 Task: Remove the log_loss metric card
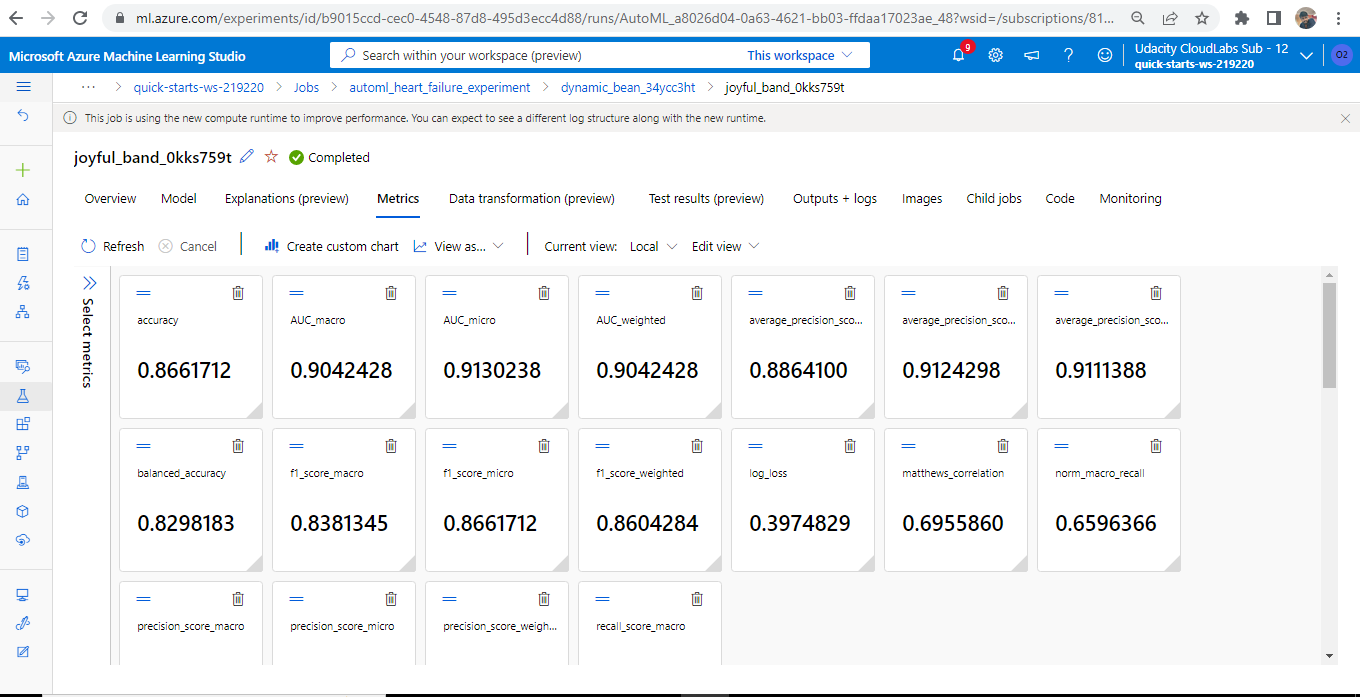[x=849, y=446]
